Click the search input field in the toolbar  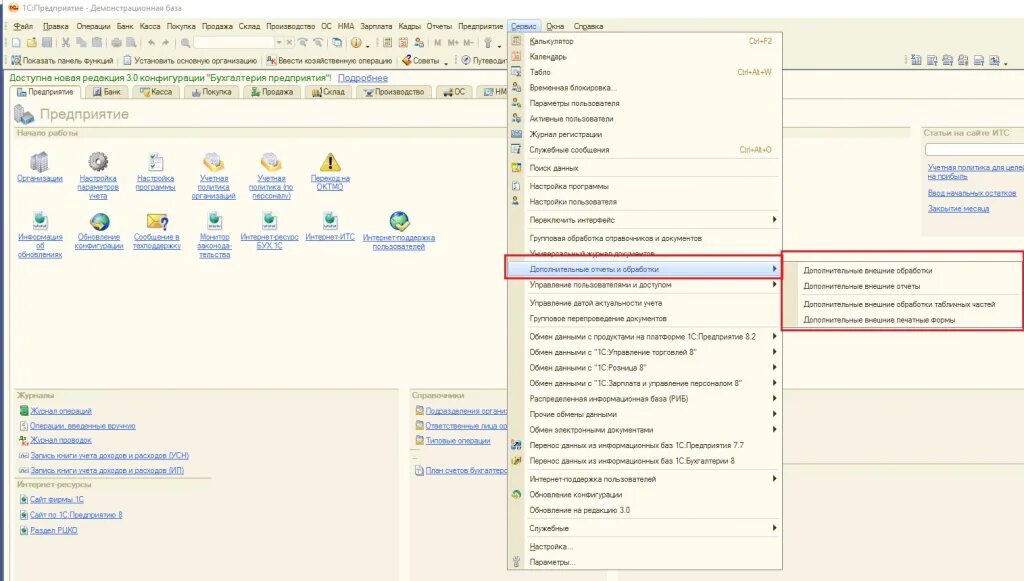[234, 42]
